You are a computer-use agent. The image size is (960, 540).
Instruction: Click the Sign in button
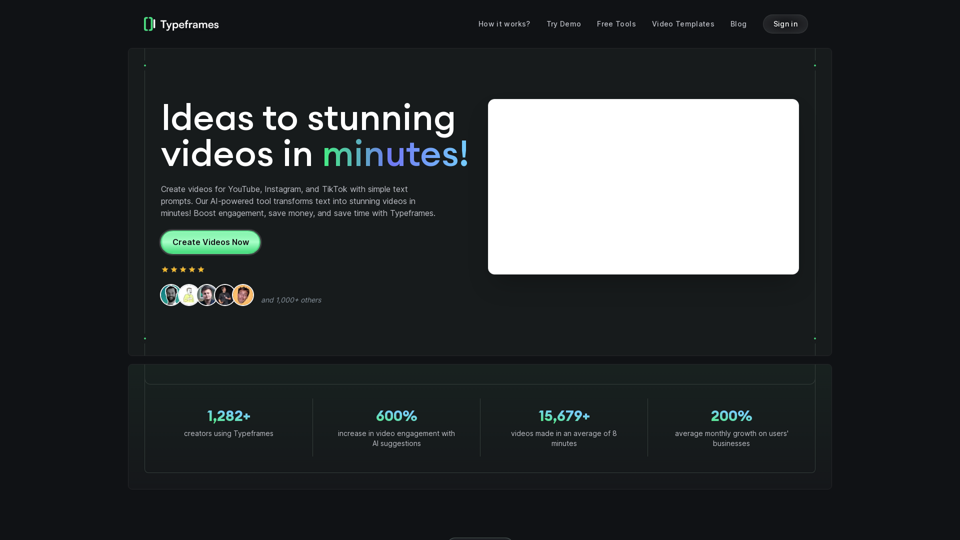coord(785,24)
